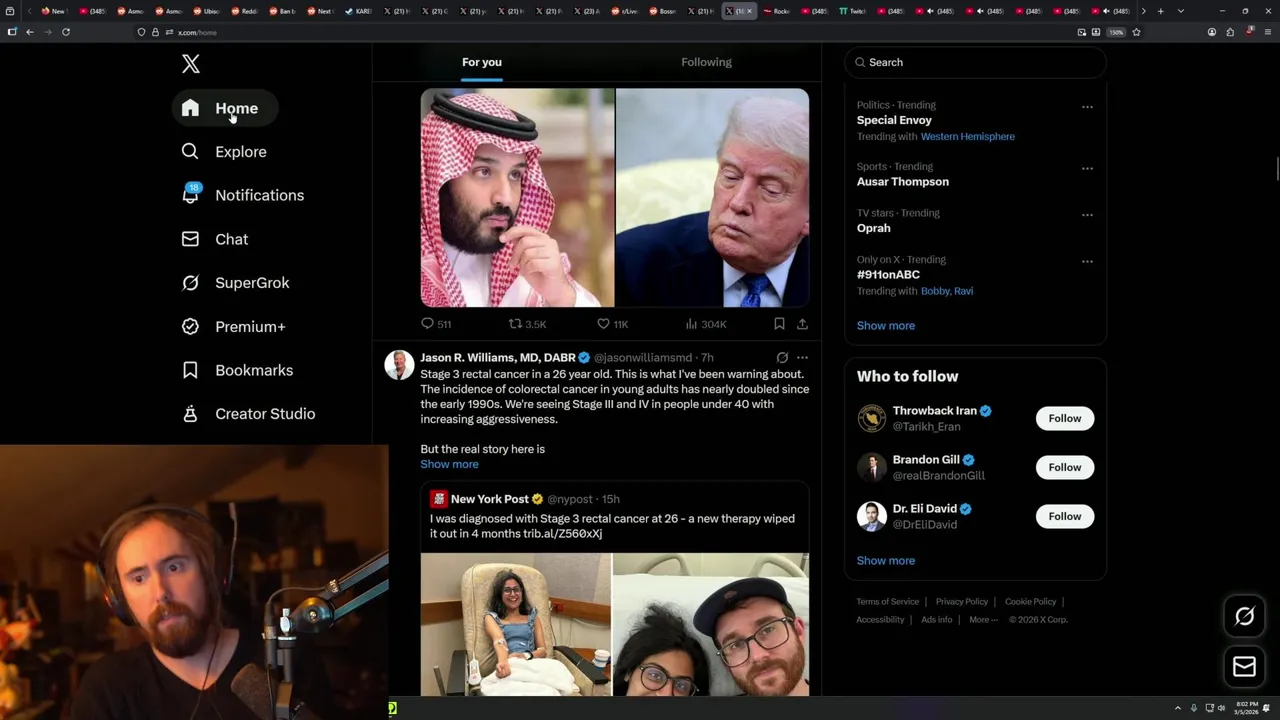1280x720 pixels.
Task: Open more options on Jason Williams post
Action: click(x=802, y=357)
